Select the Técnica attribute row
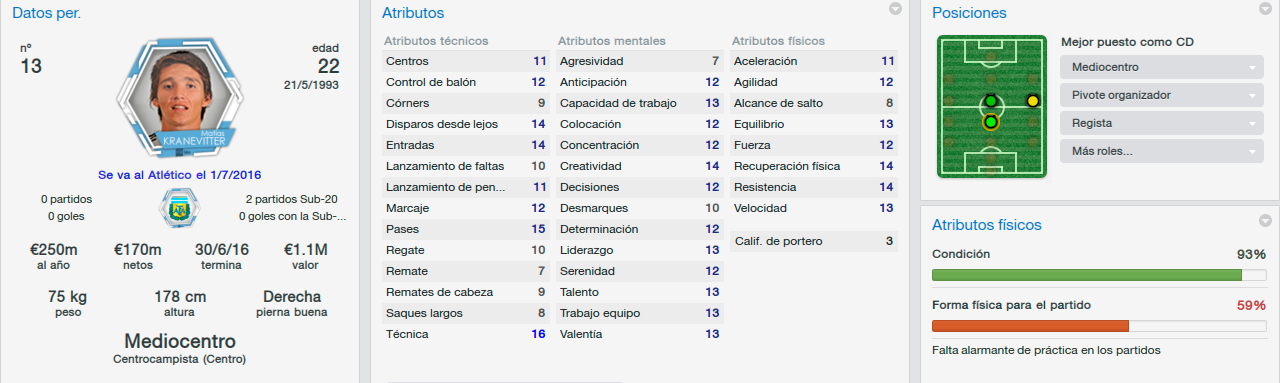 (466, 333)
